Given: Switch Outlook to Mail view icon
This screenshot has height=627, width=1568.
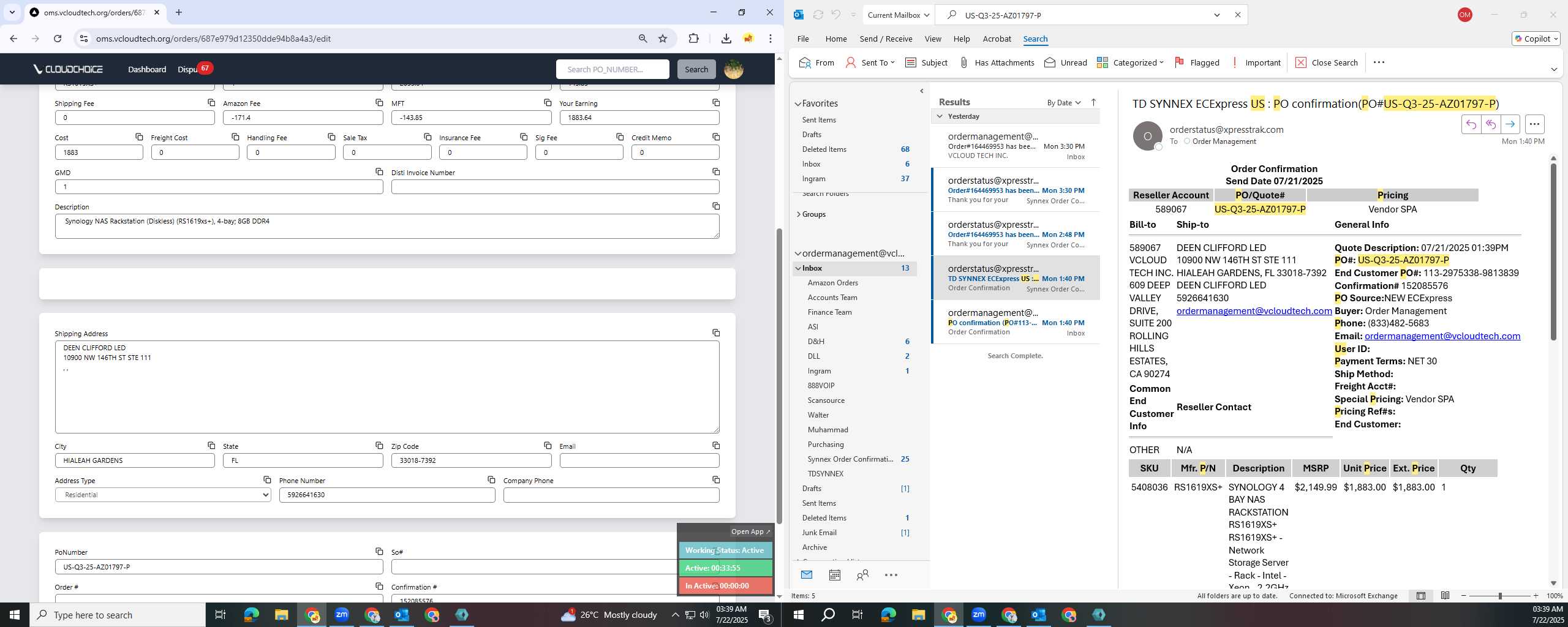Looking at the screenshot, I should point(806,575).
